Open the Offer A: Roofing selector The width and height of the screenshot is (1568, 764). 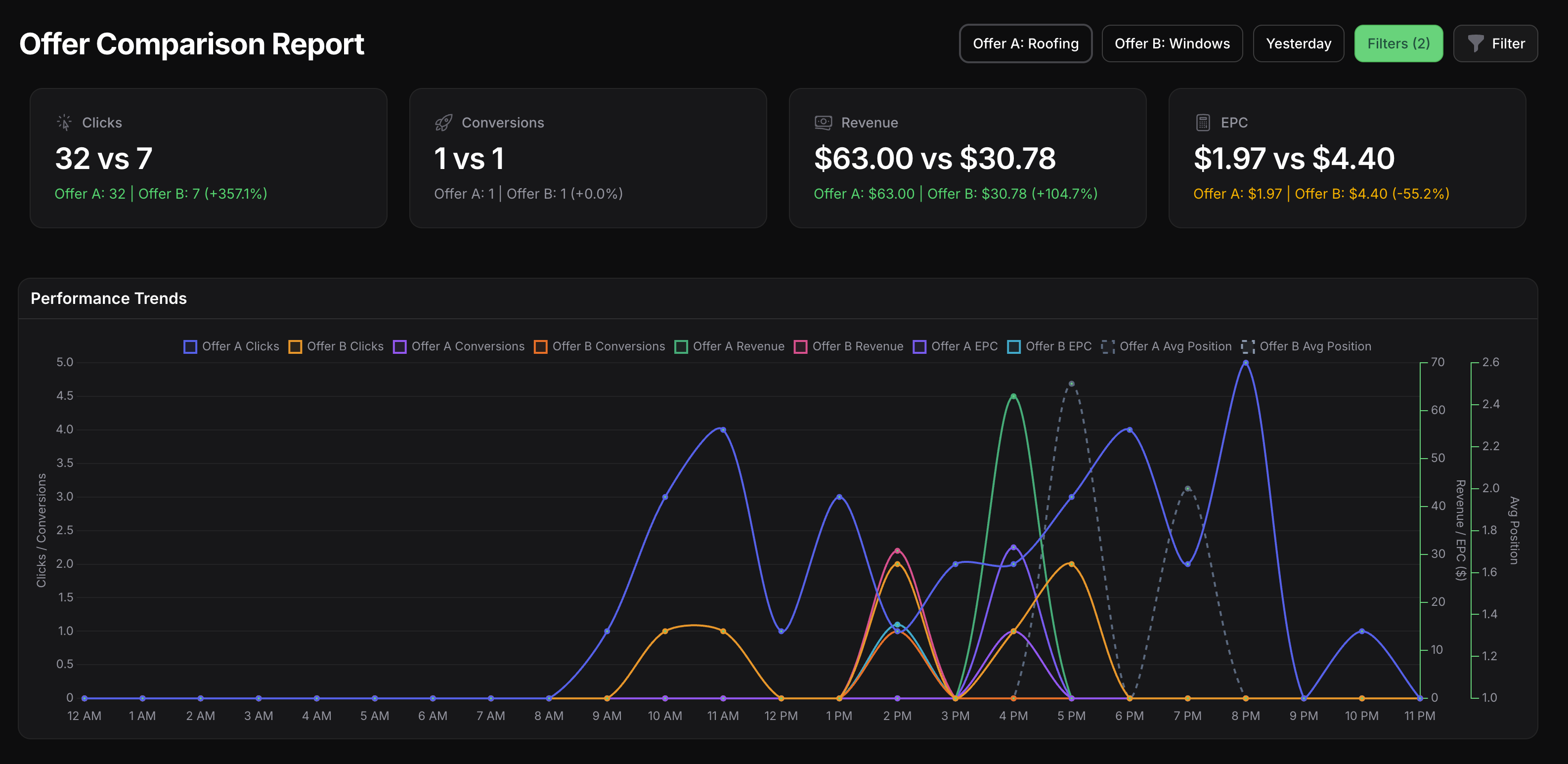(x=1026, y=43)
